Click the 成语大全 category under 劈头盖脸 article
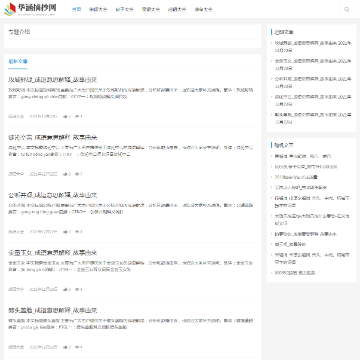Viewport: 360px width, 360px height. click(x=16, y=347)
